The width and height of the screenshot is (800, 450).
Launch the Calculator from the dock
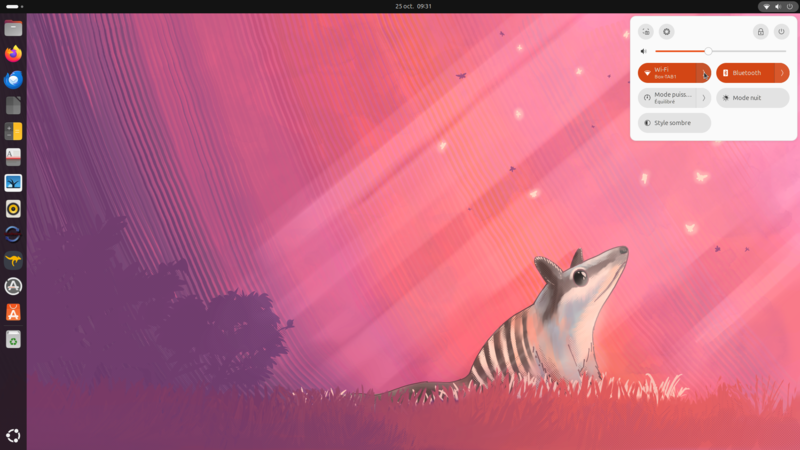[x=13, y=131]
